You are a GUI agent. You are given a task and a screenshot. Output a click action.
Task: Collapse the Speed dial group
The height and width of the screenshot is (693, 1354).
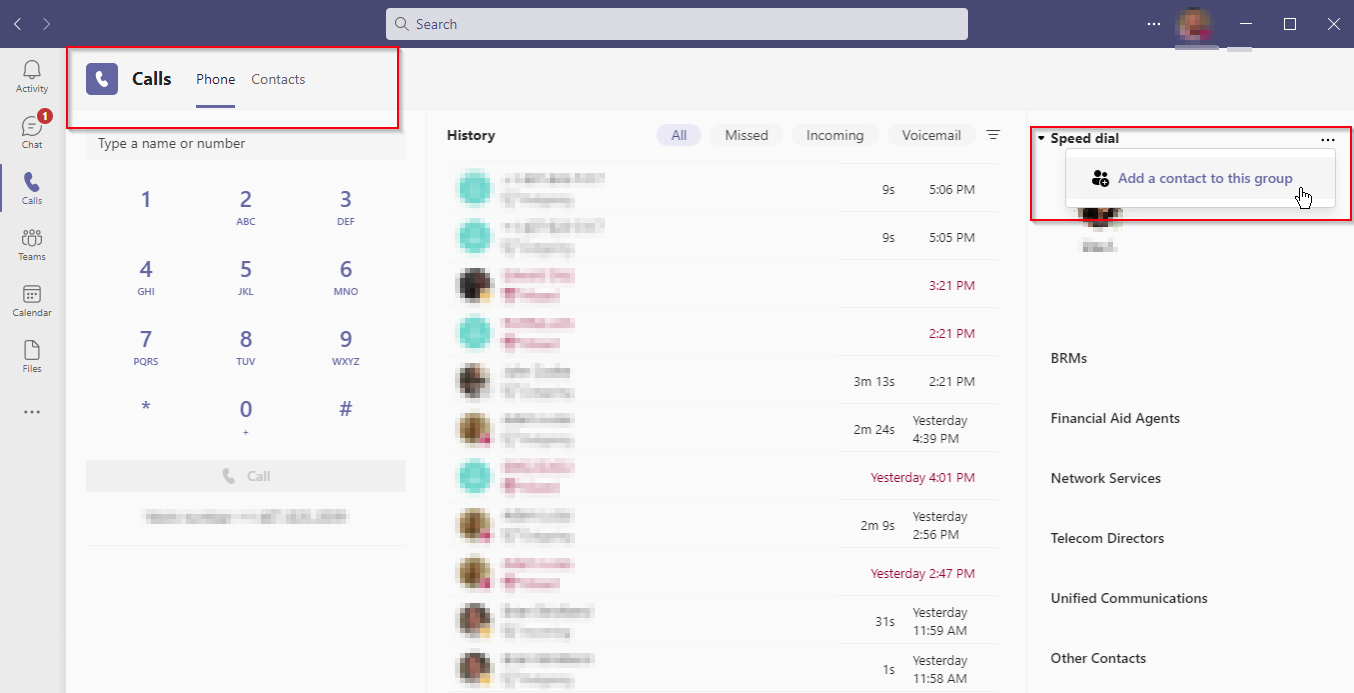coord(1041,139)
